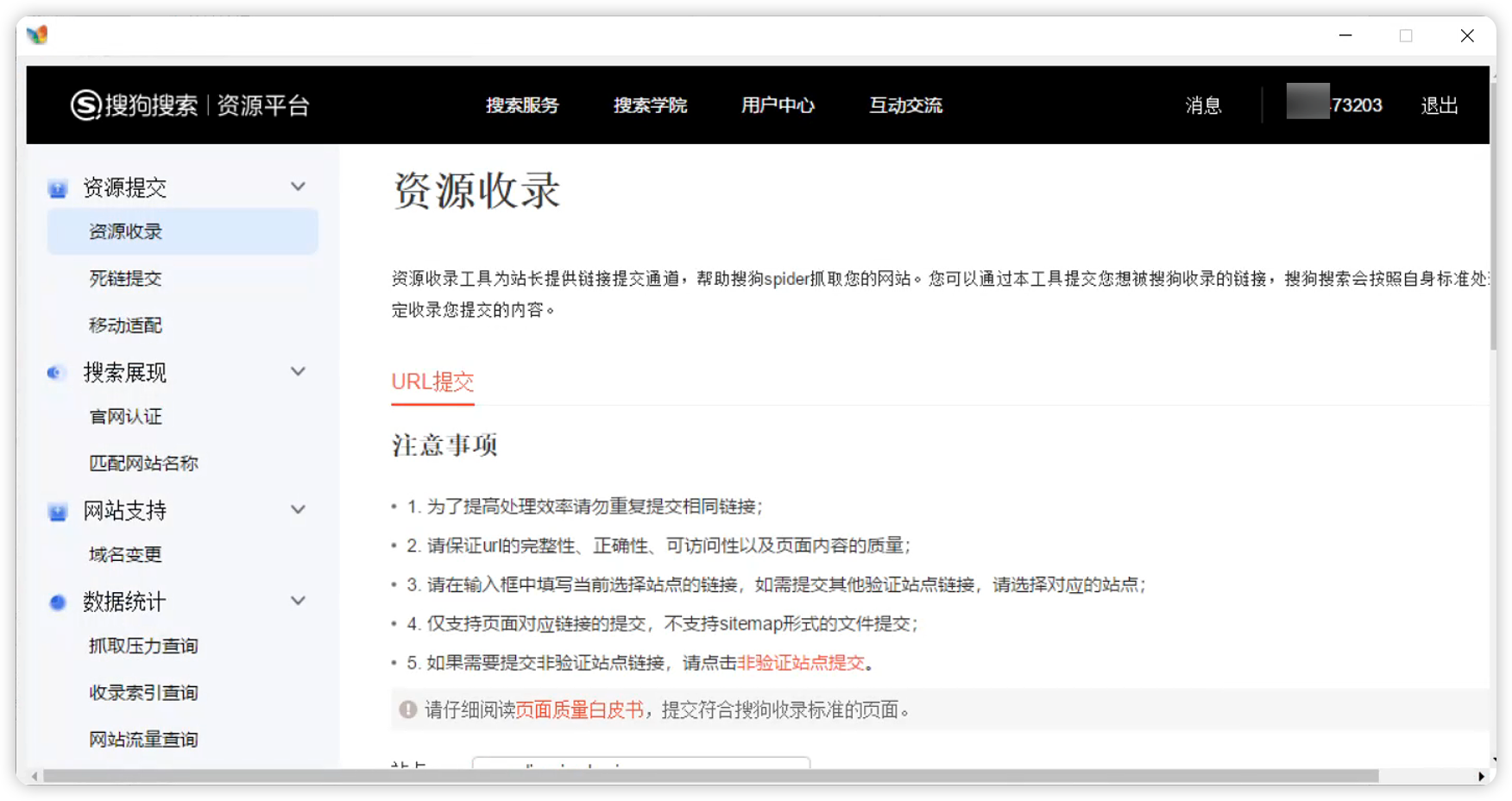
Task: Click the 数据统计 section icon
Action: pos(58,602)
